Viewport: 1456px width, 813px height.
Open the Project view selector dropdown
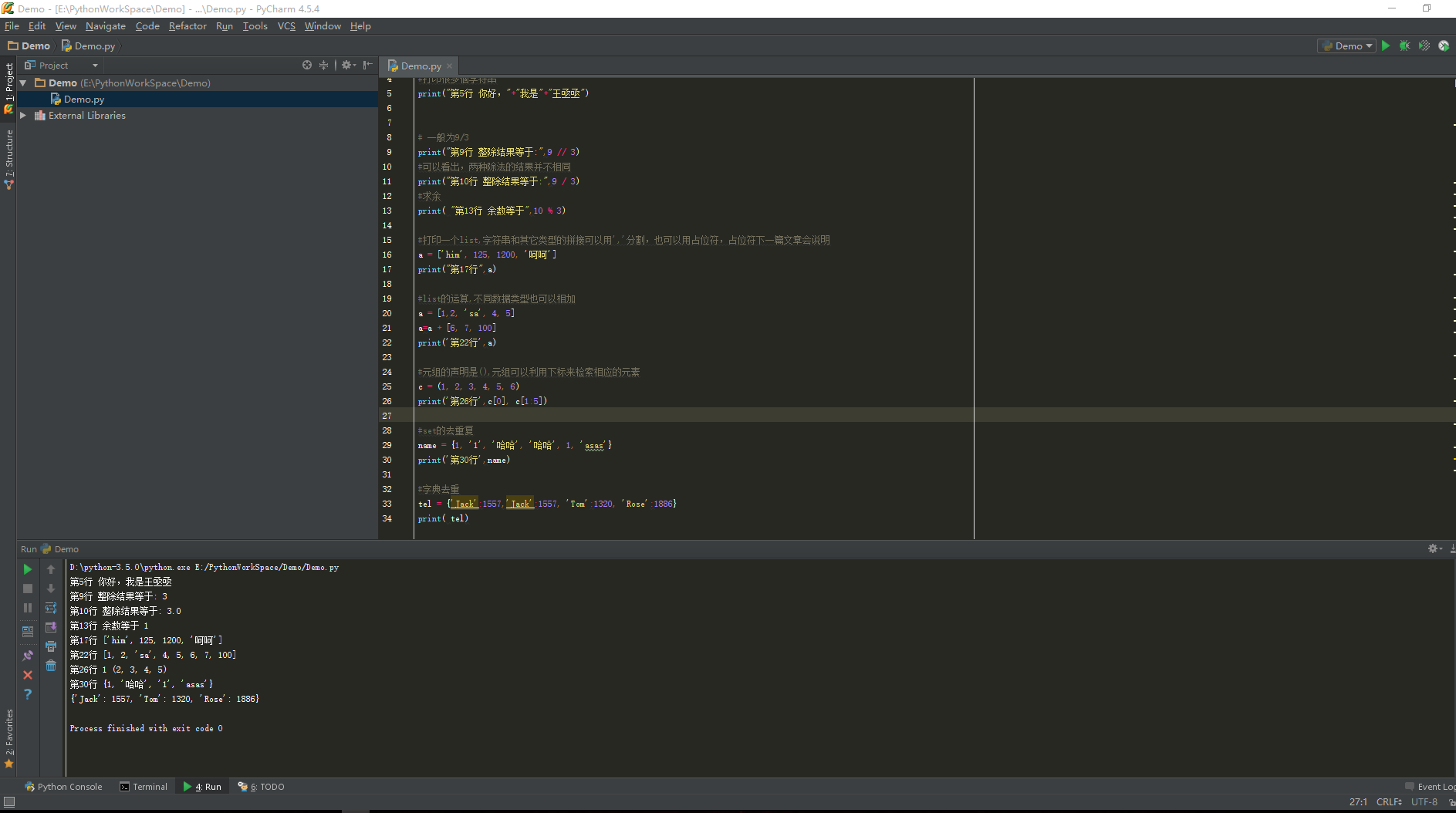(x=62, y=66)
